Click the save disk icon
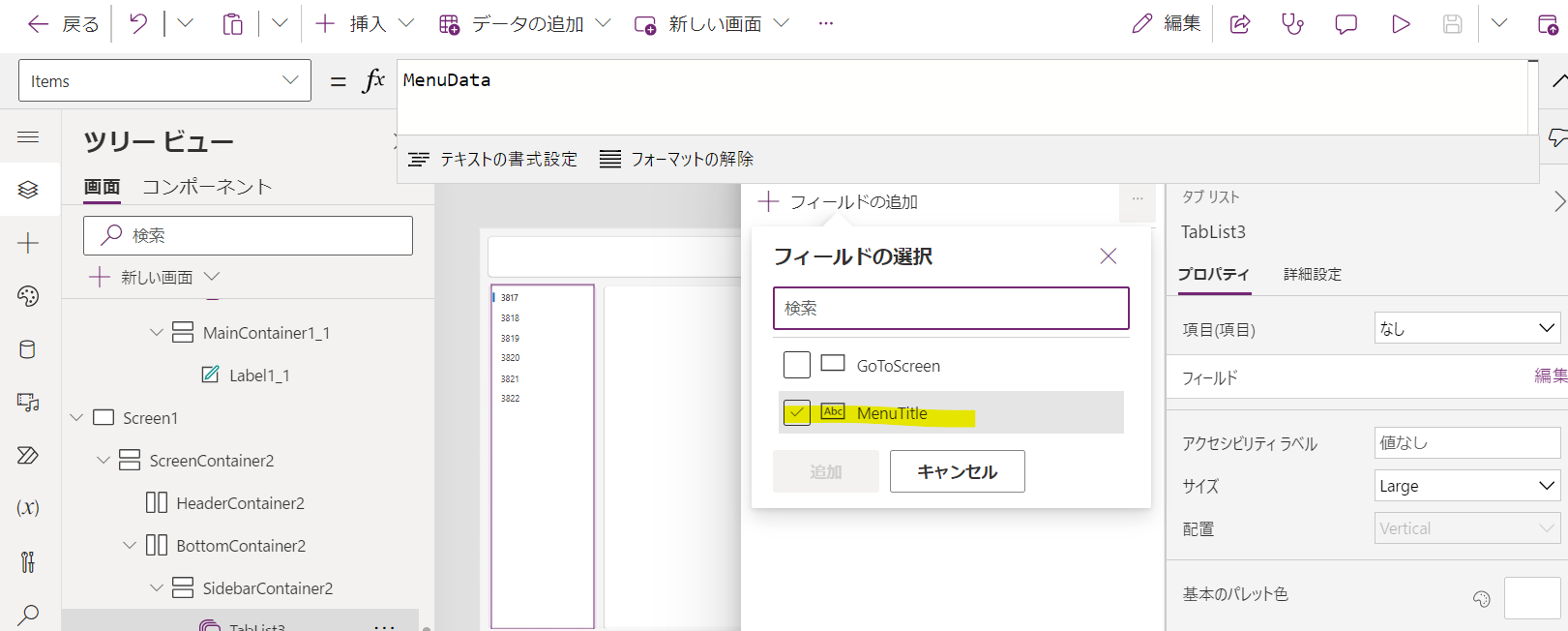This screenshot has height=631, width=1568. 1452,24
